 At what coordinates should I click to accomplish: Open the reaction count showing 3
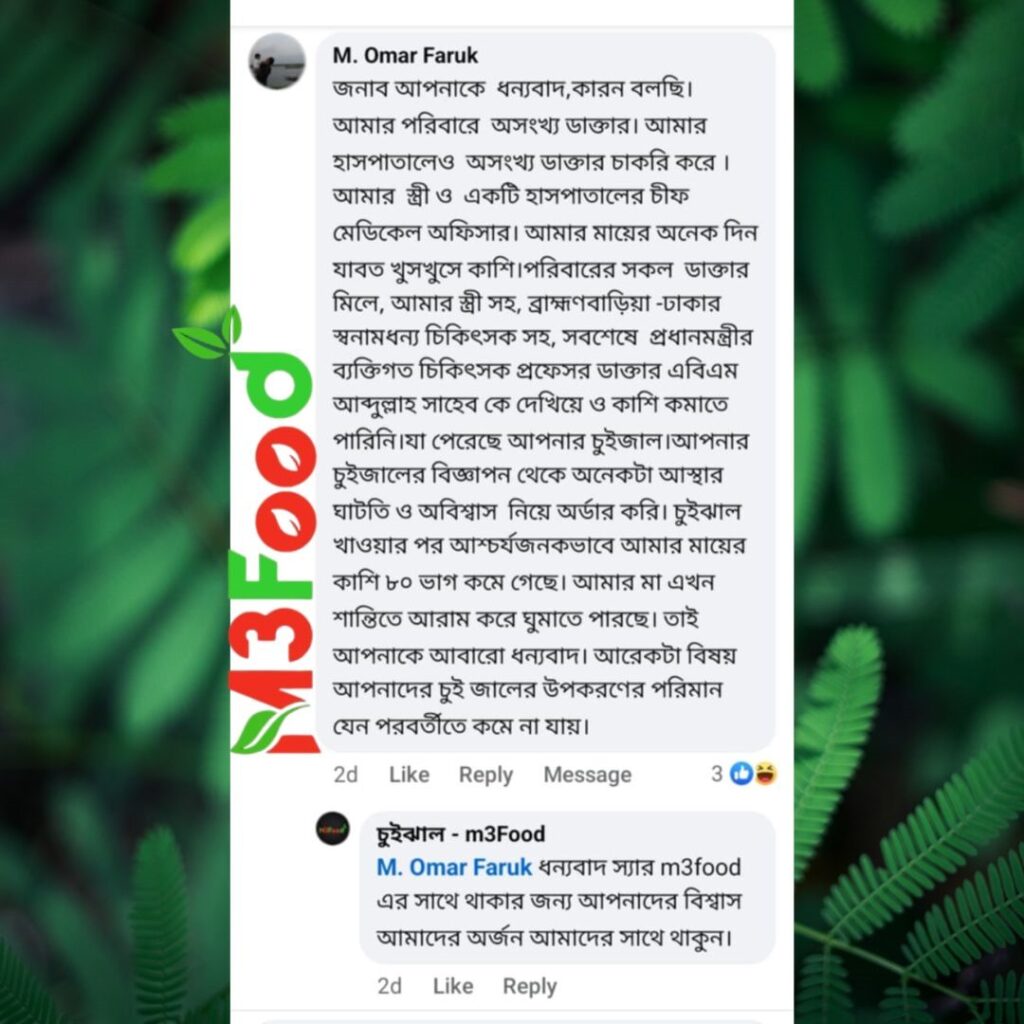click(x=716, y=774)
